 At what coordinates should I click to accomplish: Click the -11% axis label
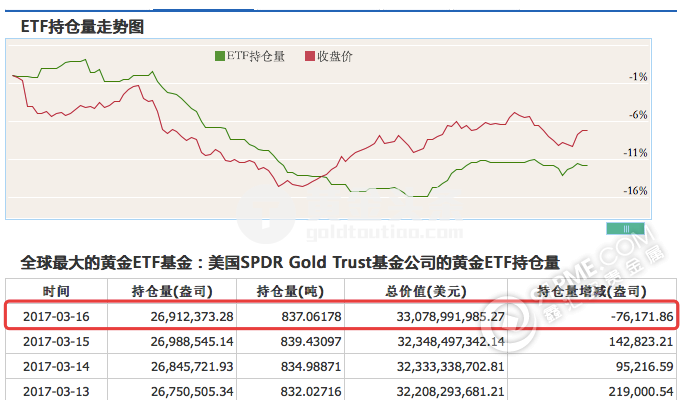click(635, 153)
